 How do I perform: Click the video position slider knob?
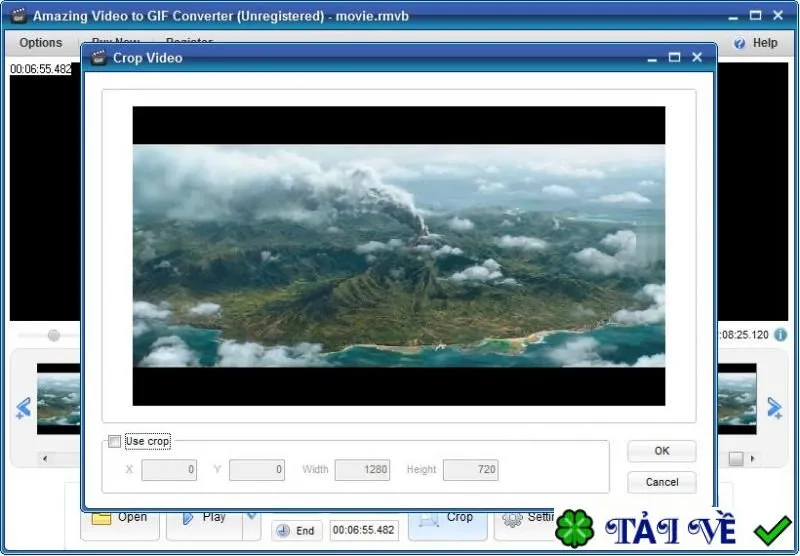[54, 335]
